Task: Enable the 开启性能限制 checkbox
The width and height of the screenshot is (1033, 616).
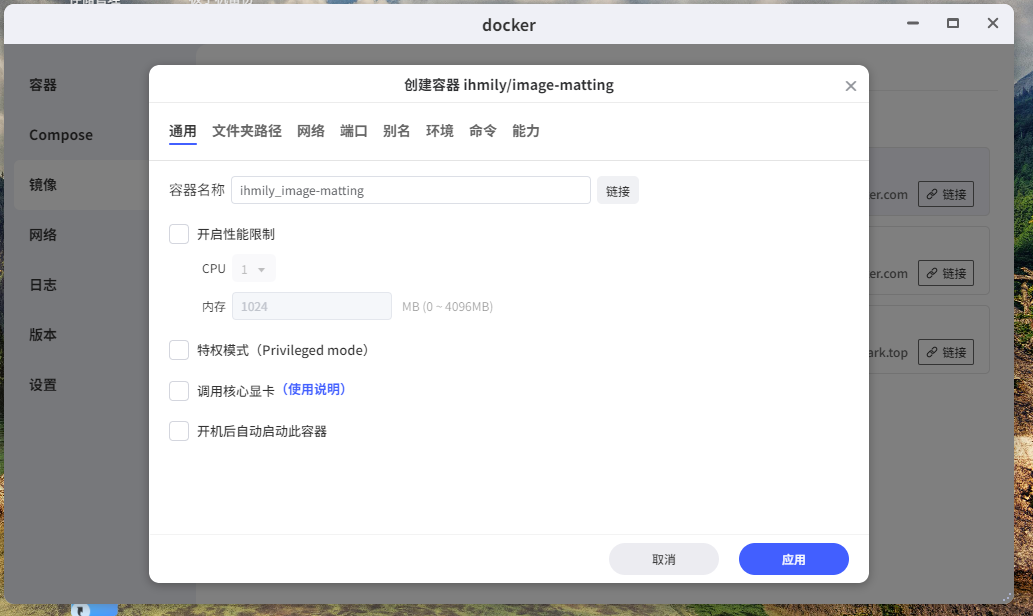Action: click(x=179, y=234)
